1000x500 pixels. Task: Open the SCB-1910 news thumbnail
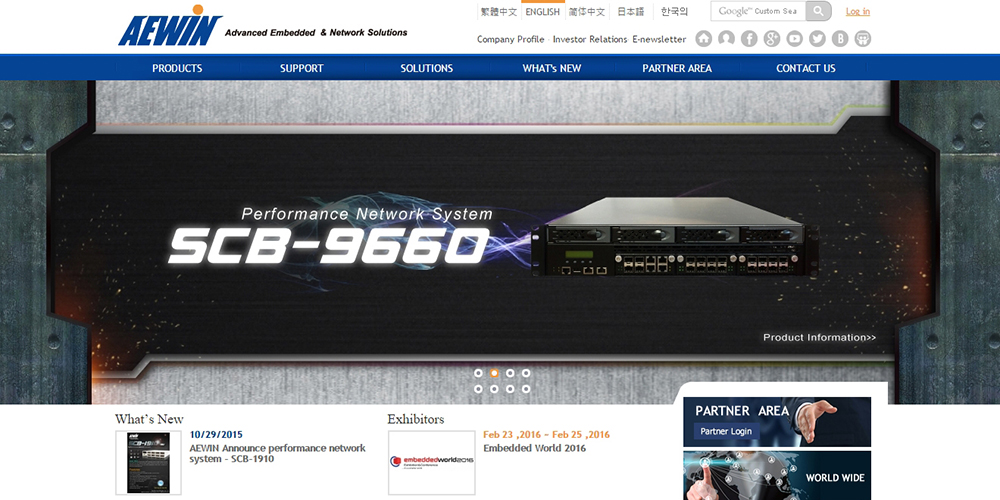[x=148, y=462]
